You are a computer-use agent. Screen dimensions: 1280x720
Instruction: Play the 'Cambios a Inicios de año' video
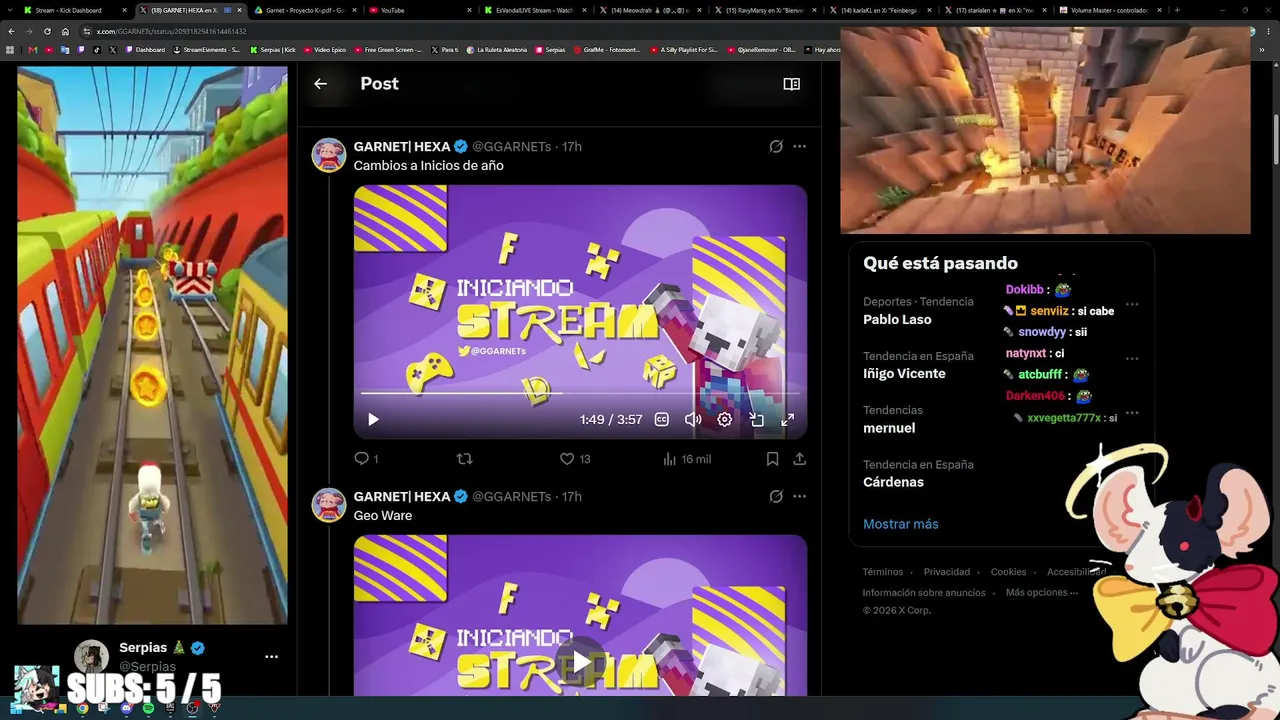(x=373, y=420)
